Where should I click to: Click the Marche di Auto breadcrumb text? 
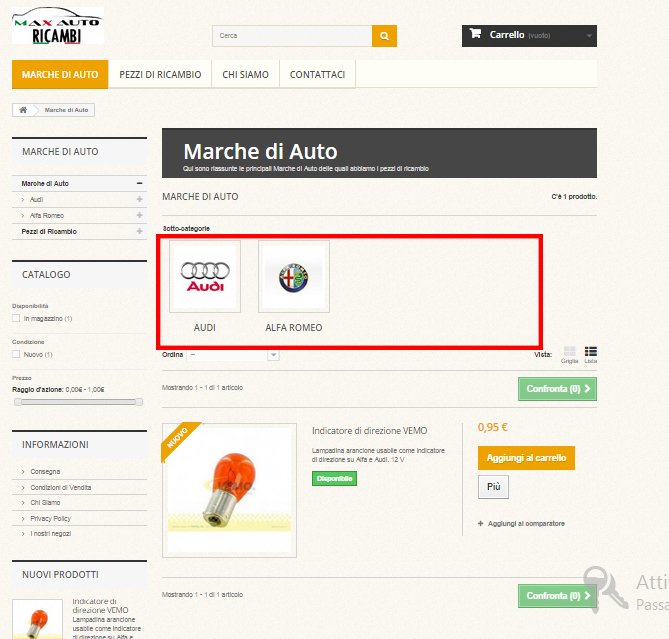[67, 110]
